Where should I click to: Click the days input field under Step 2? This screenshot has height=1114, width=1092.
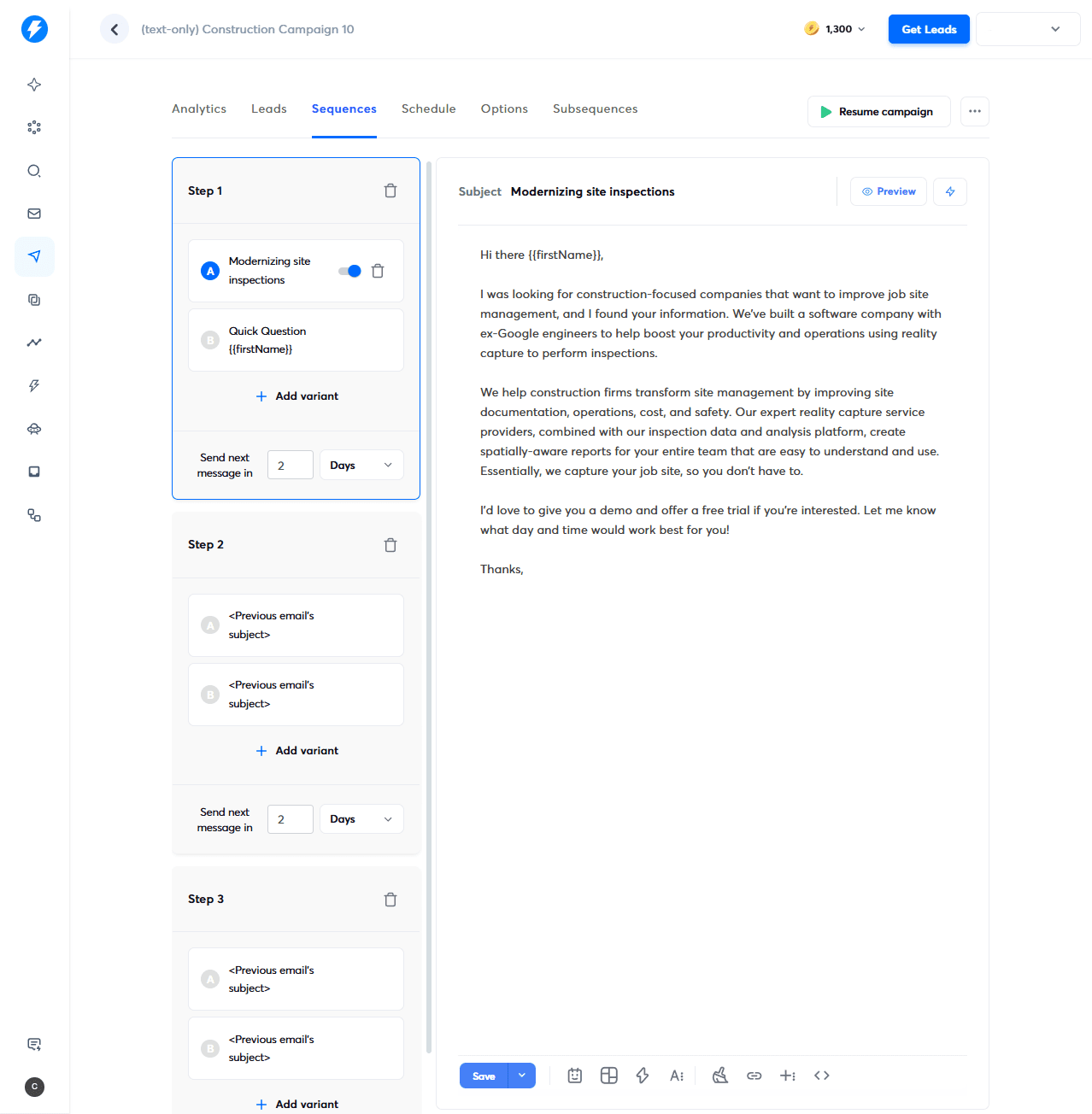290,818
